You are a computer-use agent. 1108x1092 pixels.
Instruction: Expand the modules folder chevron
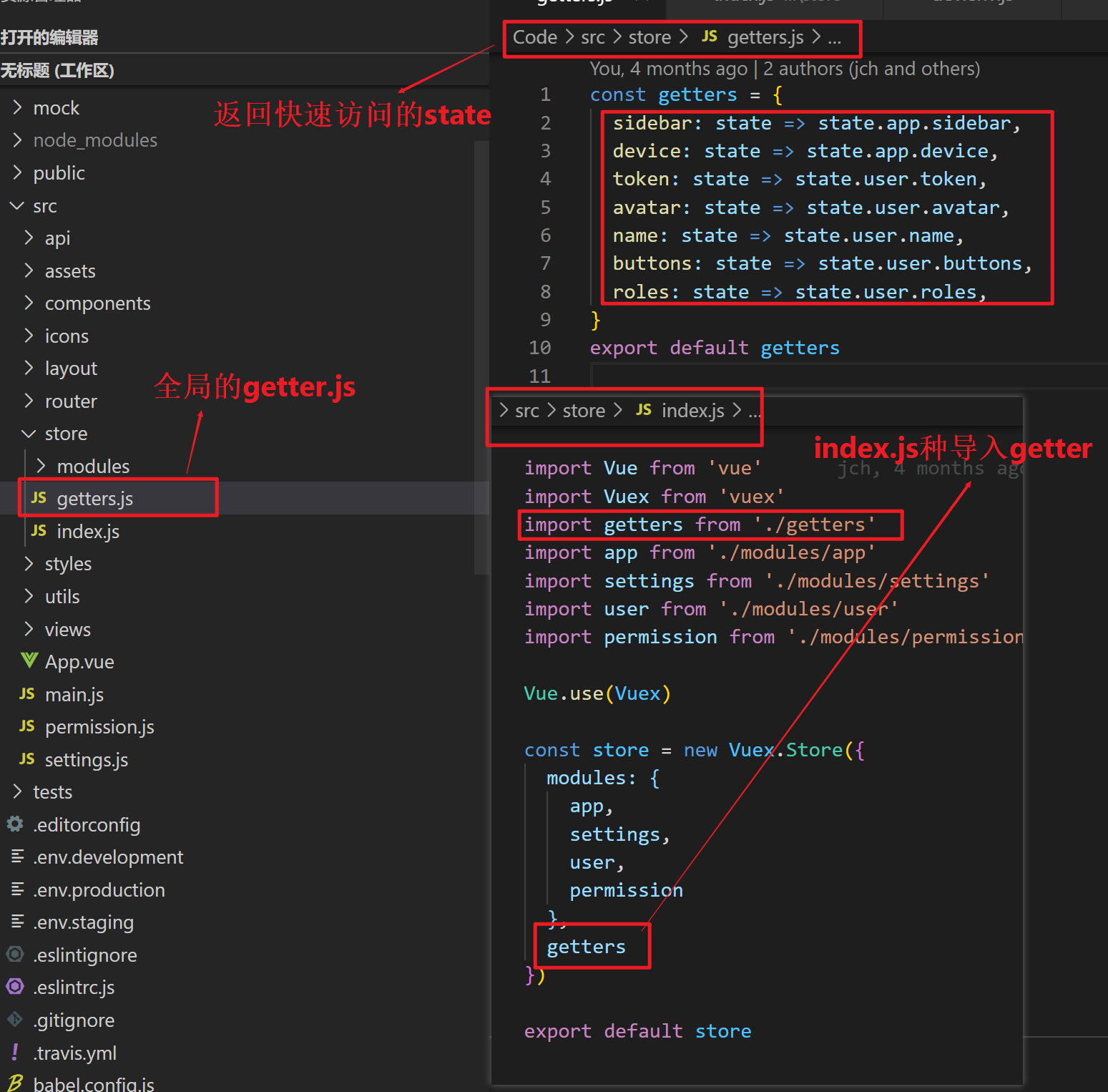pyautogui.click(x=41, y=466)
